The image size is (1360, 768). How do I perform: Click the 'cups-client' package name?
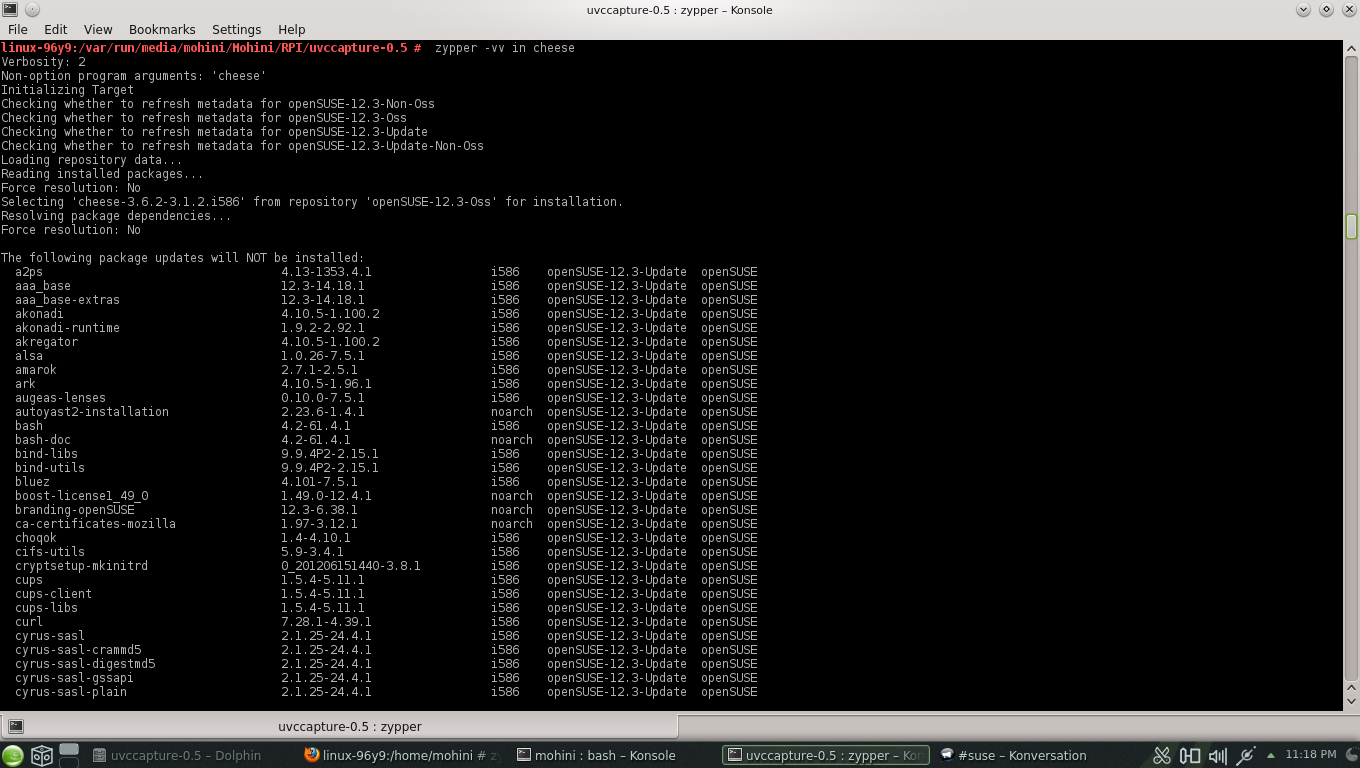click(x=53, y=594)
